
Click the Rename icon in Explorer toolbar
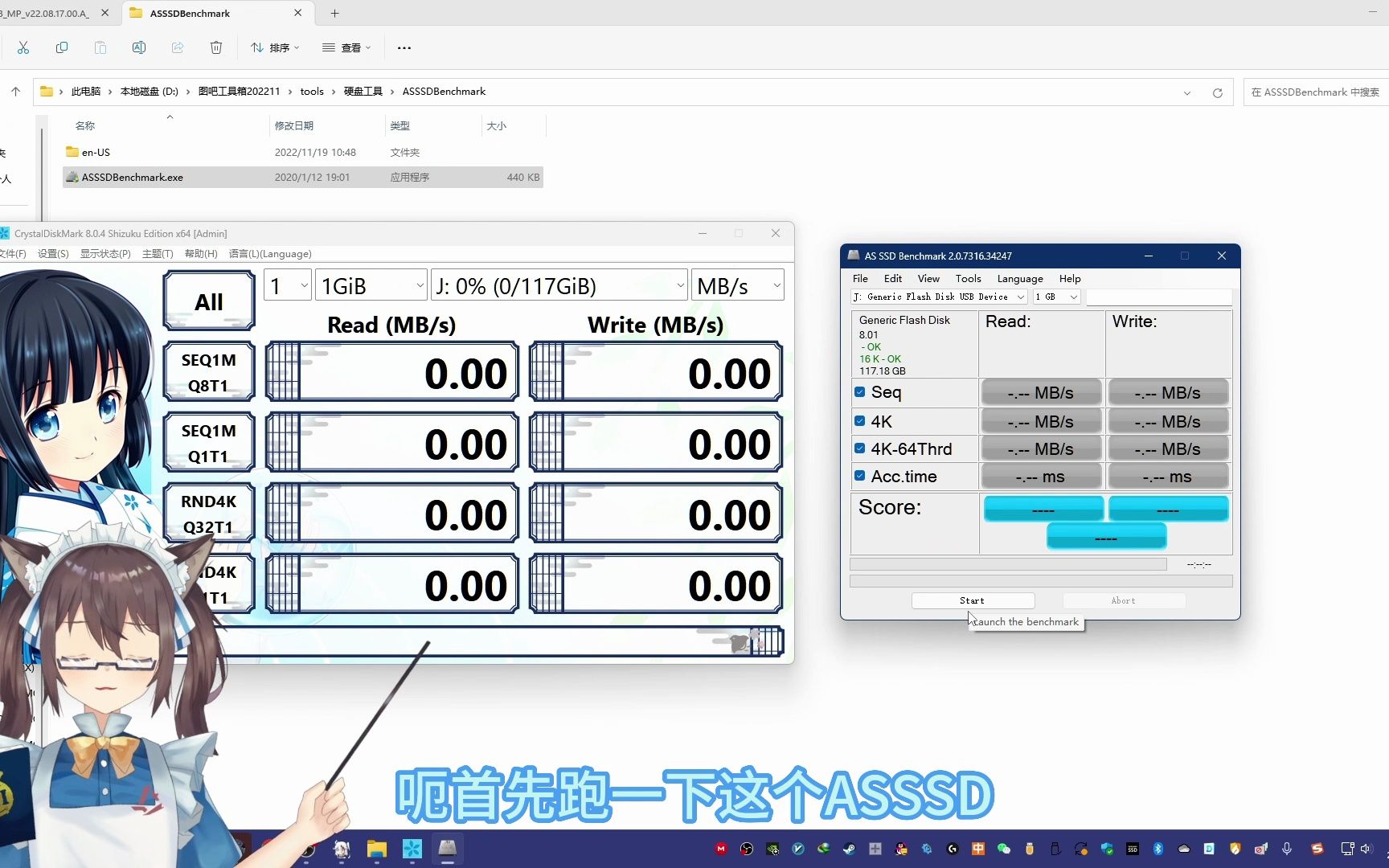[x=139, y=47]
